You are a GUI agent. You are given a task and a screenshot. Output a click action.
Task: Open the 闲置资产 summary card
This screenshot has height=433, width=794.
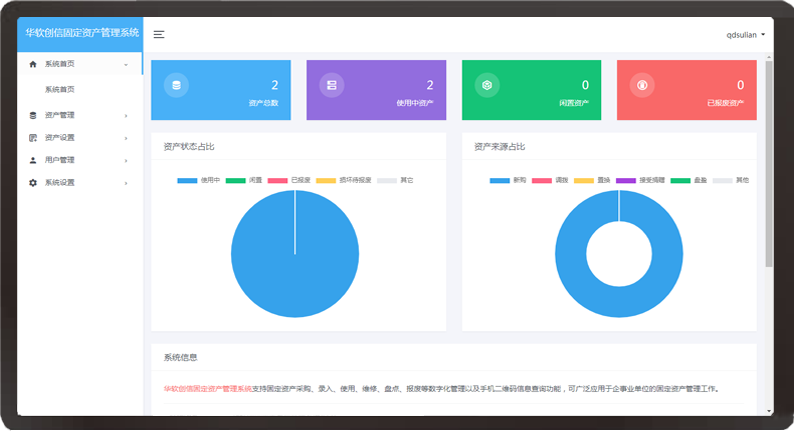tap(531, 90)
